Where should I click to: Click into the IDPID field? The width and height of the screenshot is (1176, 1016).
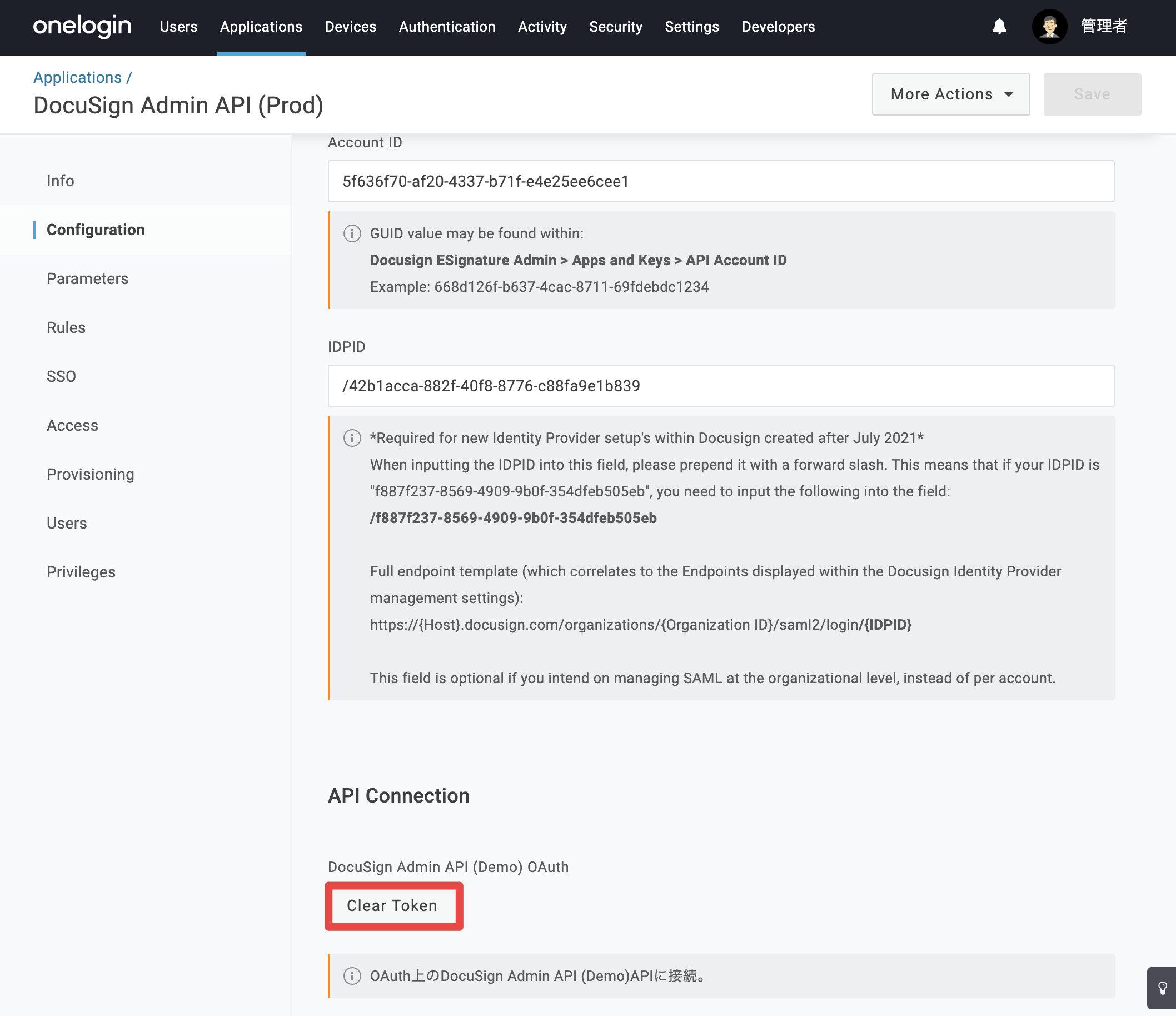pos(720,386)
